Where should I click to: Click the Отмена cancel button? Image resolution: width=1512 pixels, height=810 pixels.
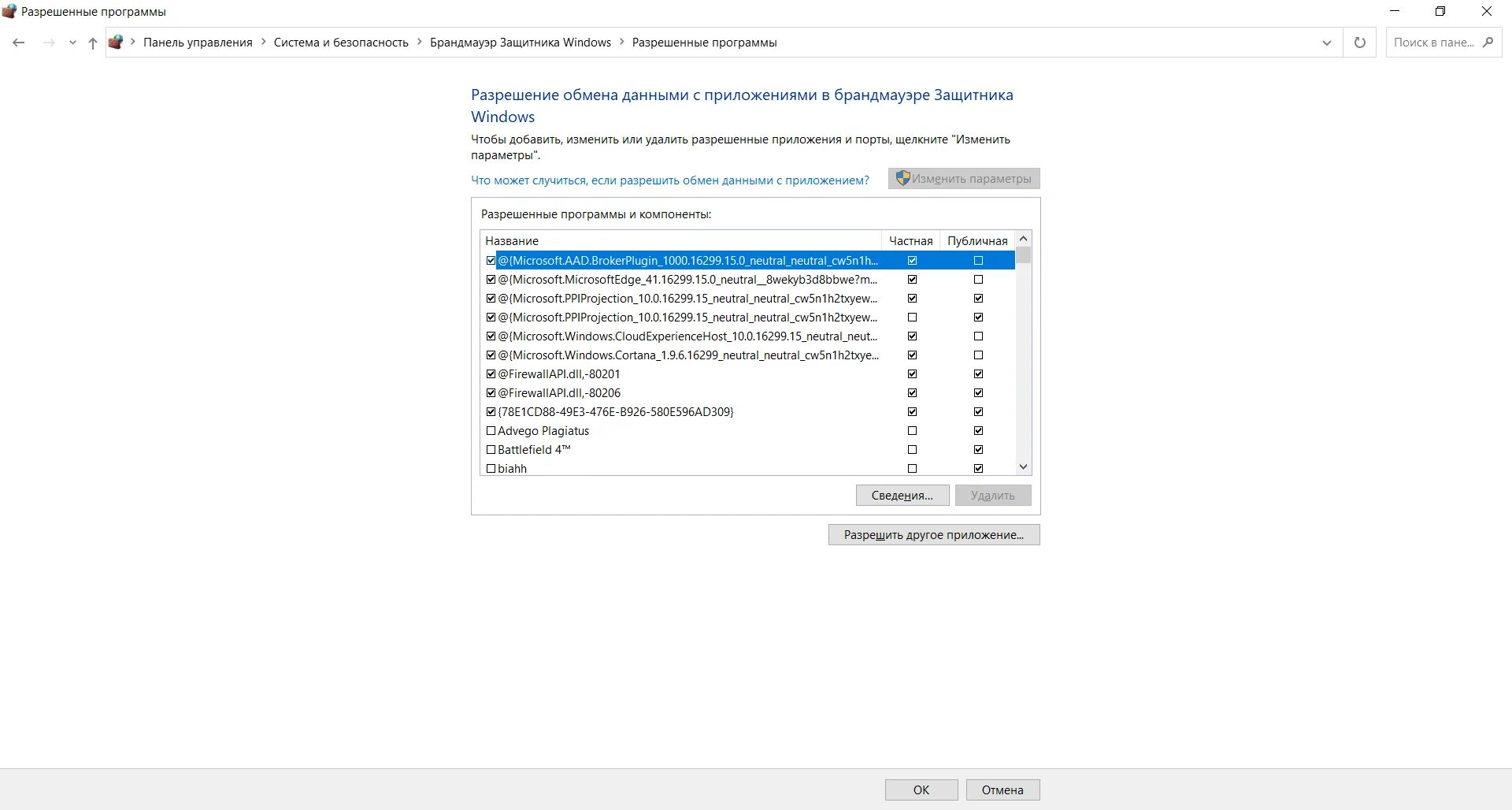coord(1002,790)
